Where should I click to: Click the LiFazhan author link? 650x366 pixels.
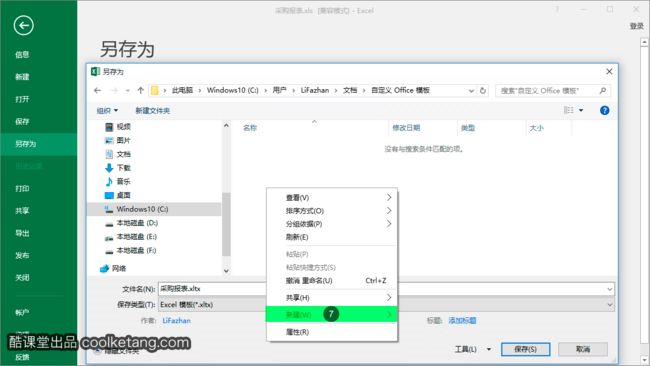click(x=177, y=321)
